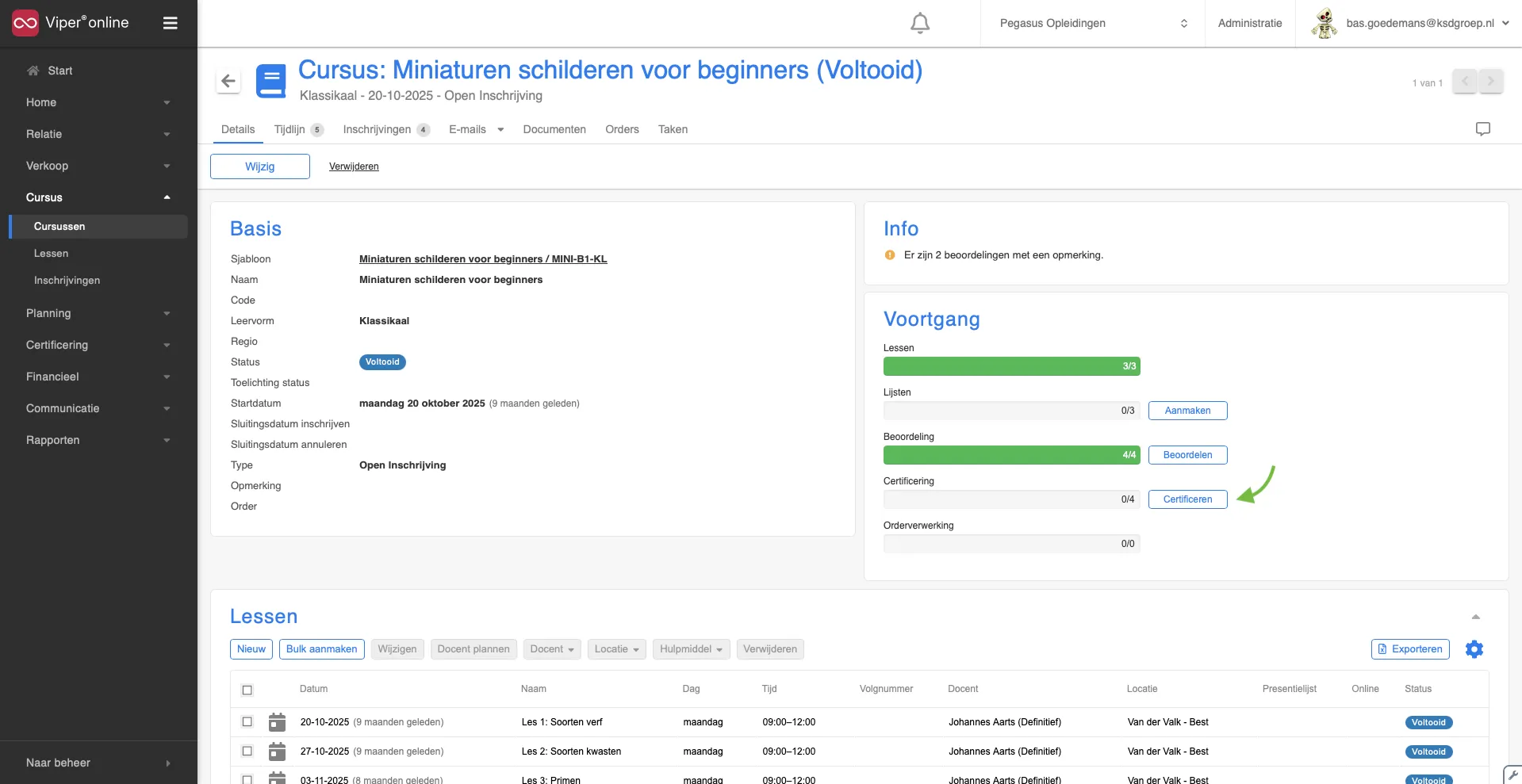Expand the Communicatie sidebar menu
The width and height of the screenshot is (1522, 784).
click(x=98, y=408)
